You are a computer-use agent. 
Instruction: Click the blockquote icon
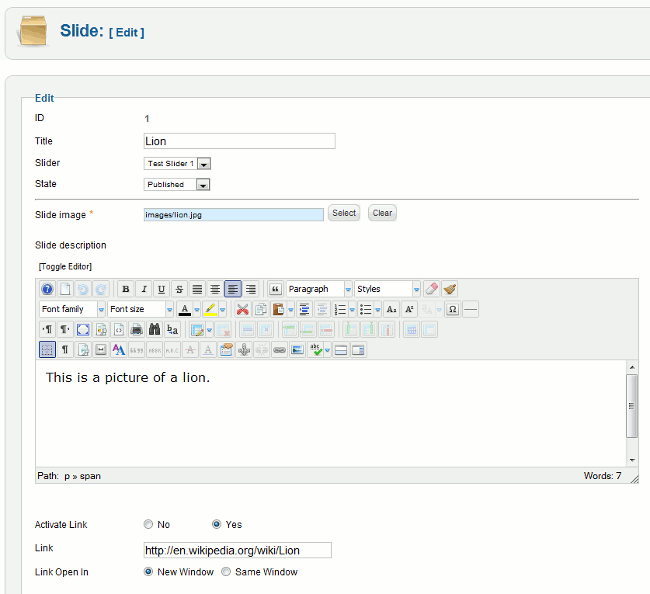(x=275, y=289)
